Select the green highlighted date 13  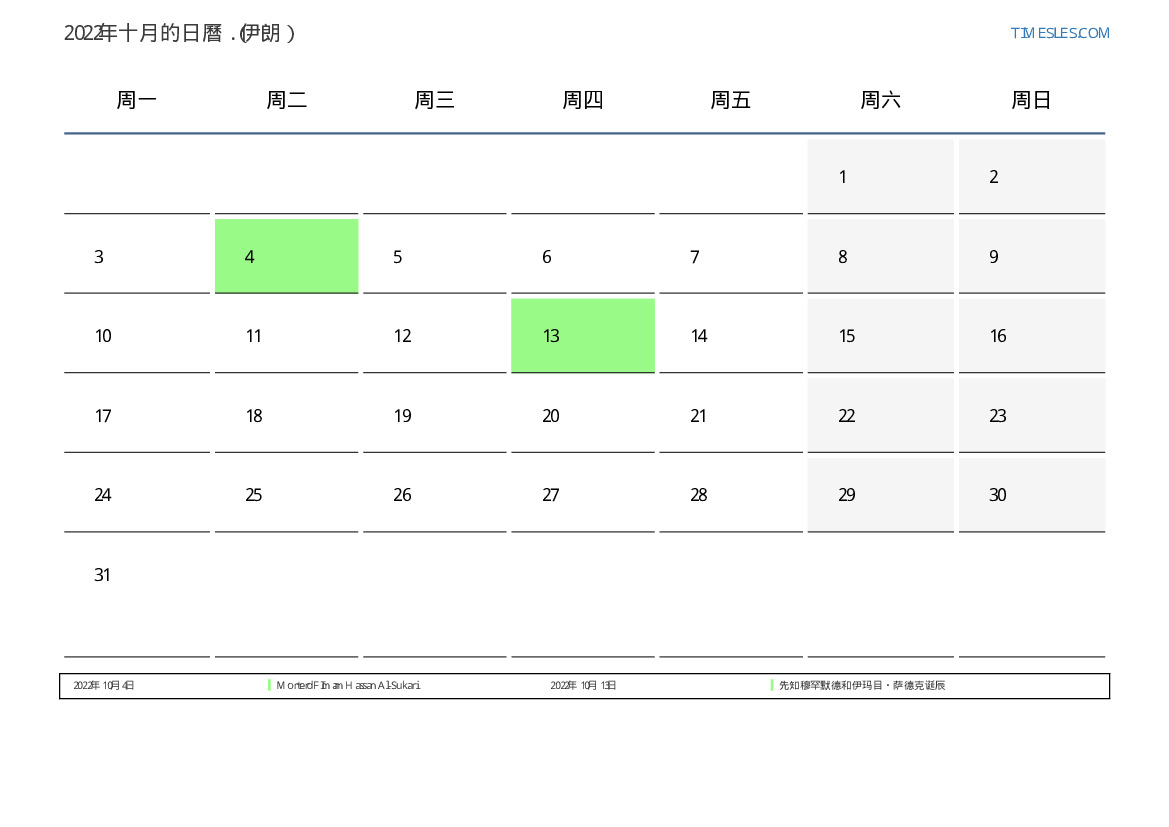582,336
